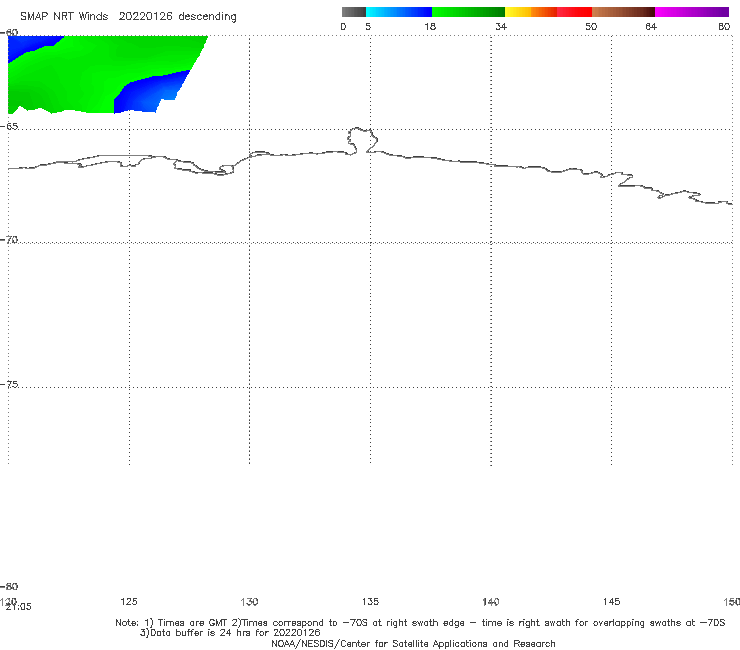Viewport: 740px width, 650px height.
Task: Click the 'NOAA/NESDIS/Center for Satellite Applications and Research' credit
Action: click(413, 643)
